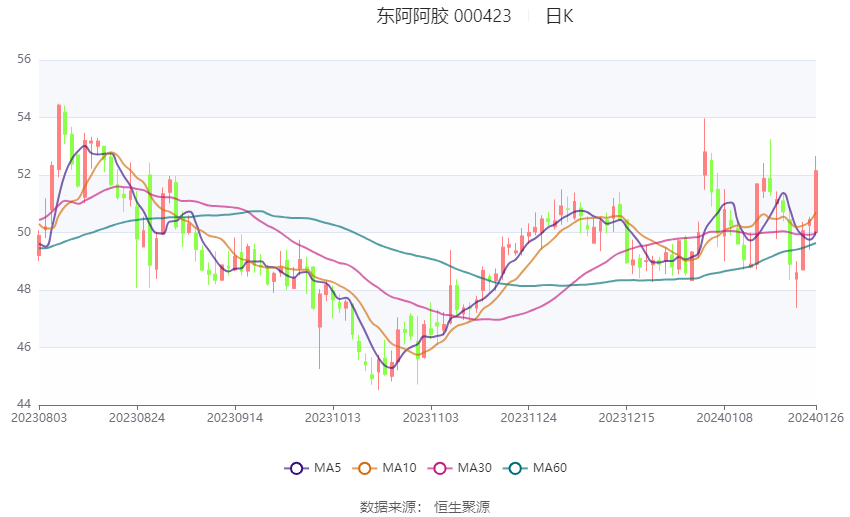Toggle the MA30 legend series
This screenshot has height=517, width=850.
pyautogui.click(x=460, y=468)
